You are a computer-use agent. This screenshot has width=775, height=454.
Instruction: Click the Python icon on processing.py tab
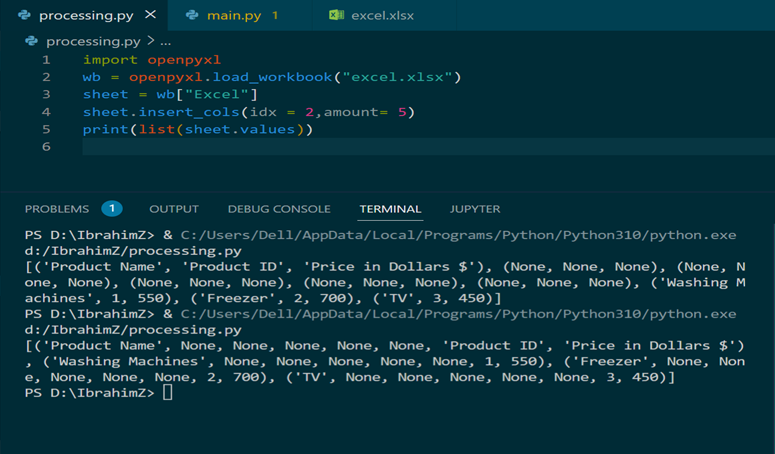24,15
